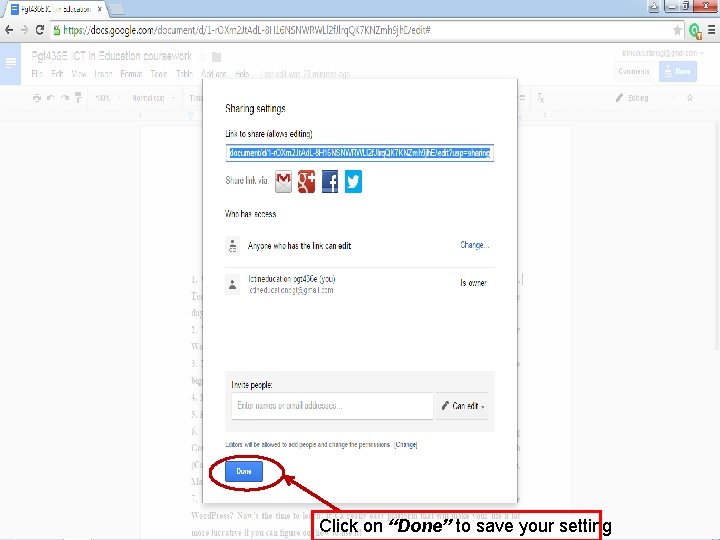Share link via Facebook icon
Viewport: 720px width, 540px height.
pyautogui.click(x=330, y=181)
